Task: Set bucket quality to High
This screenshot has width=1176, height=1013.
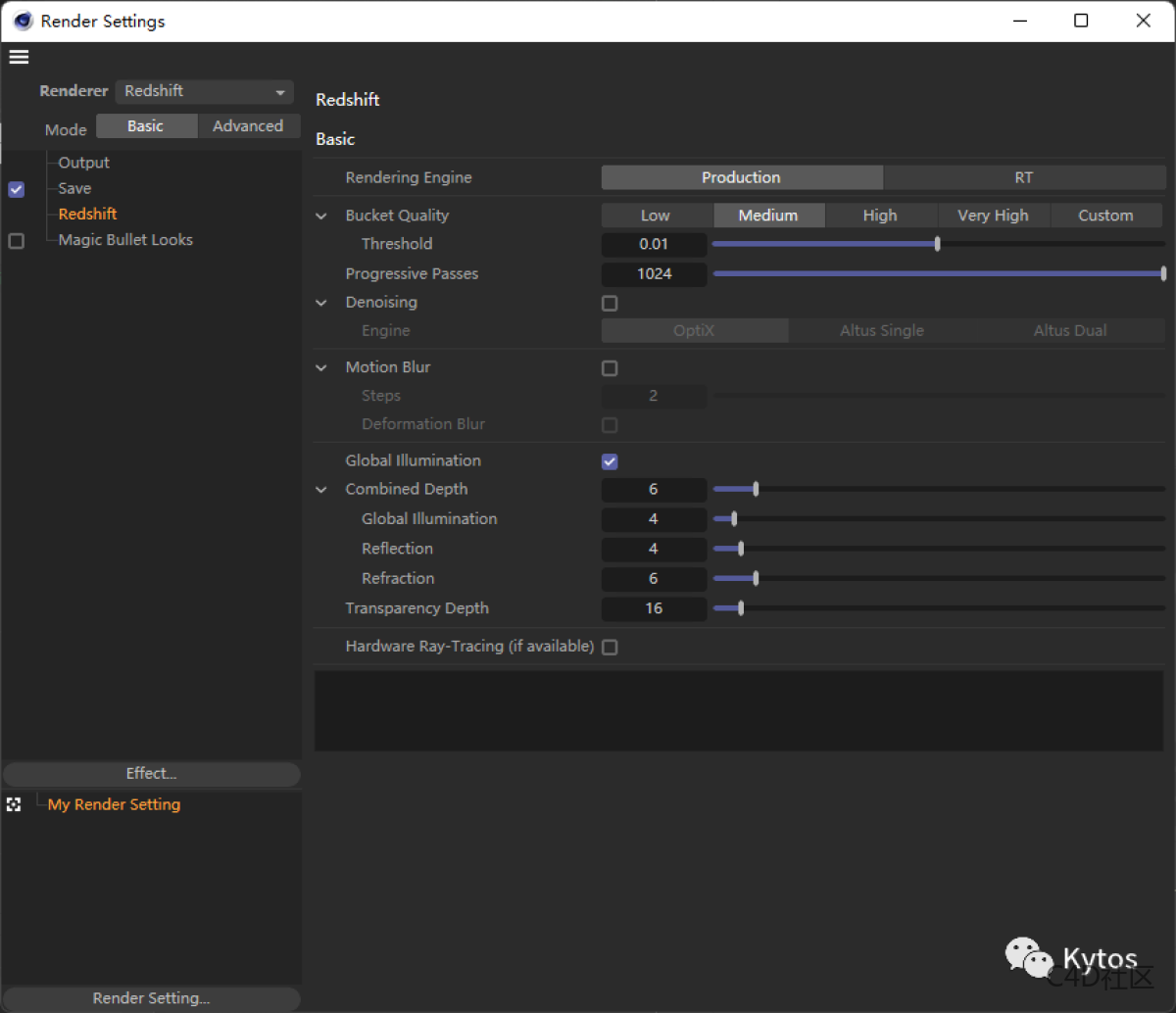Action: pos(880,216)
